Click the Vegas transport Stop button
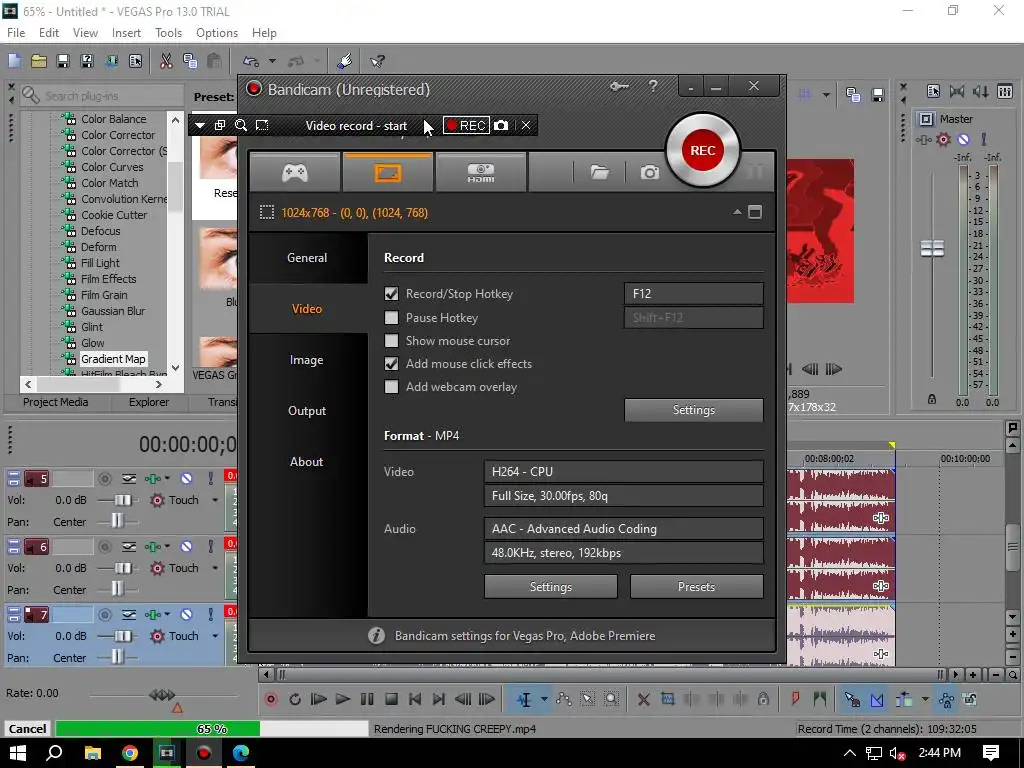 point(391,699)
